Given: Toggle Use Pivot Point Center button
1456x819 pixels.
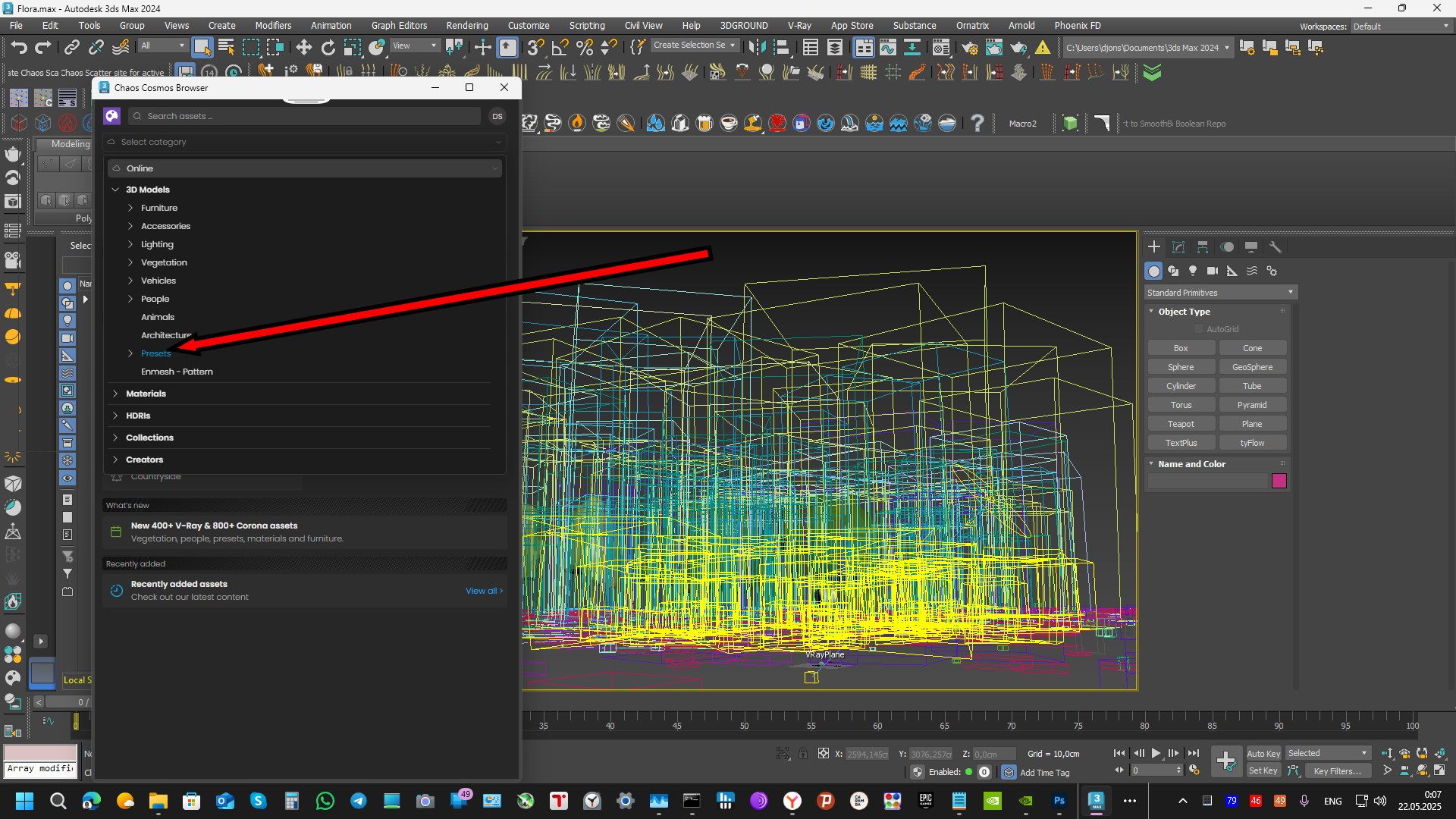Looking at the screenshot, I should 453,47.
